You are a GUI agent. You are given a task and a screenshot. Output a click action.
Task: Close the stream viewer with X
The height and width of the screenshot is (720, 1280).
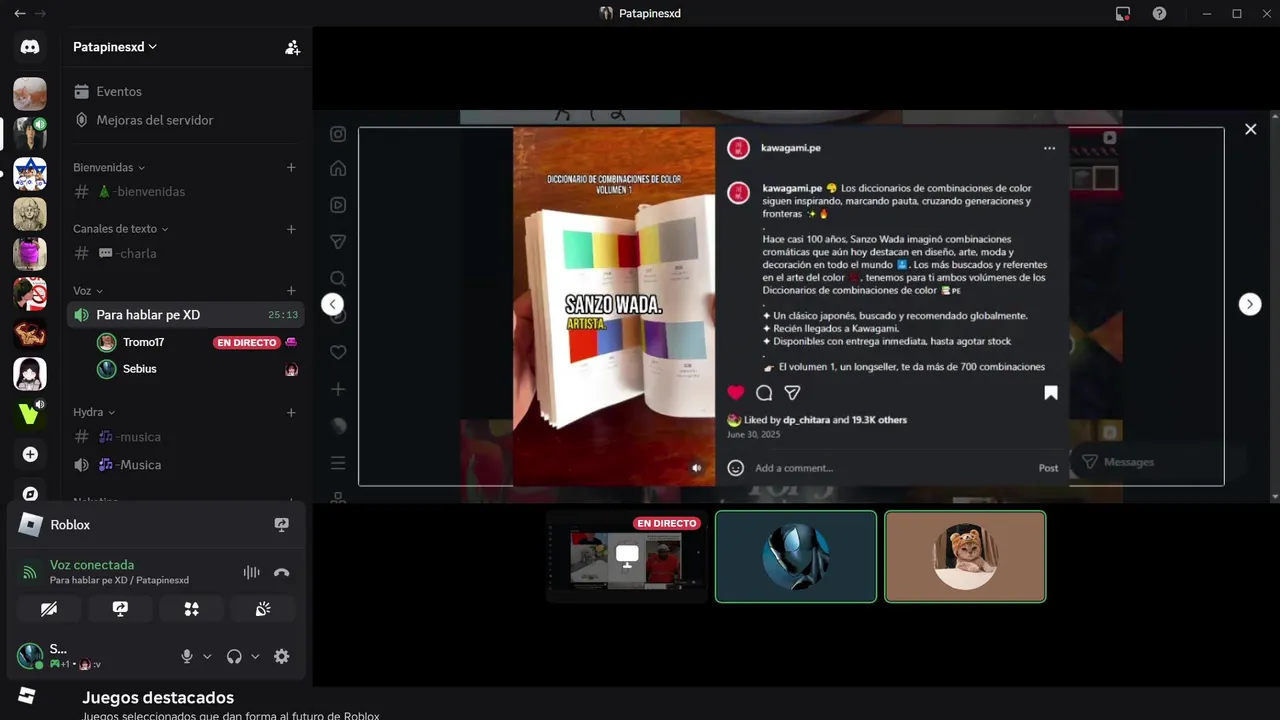1250,129
